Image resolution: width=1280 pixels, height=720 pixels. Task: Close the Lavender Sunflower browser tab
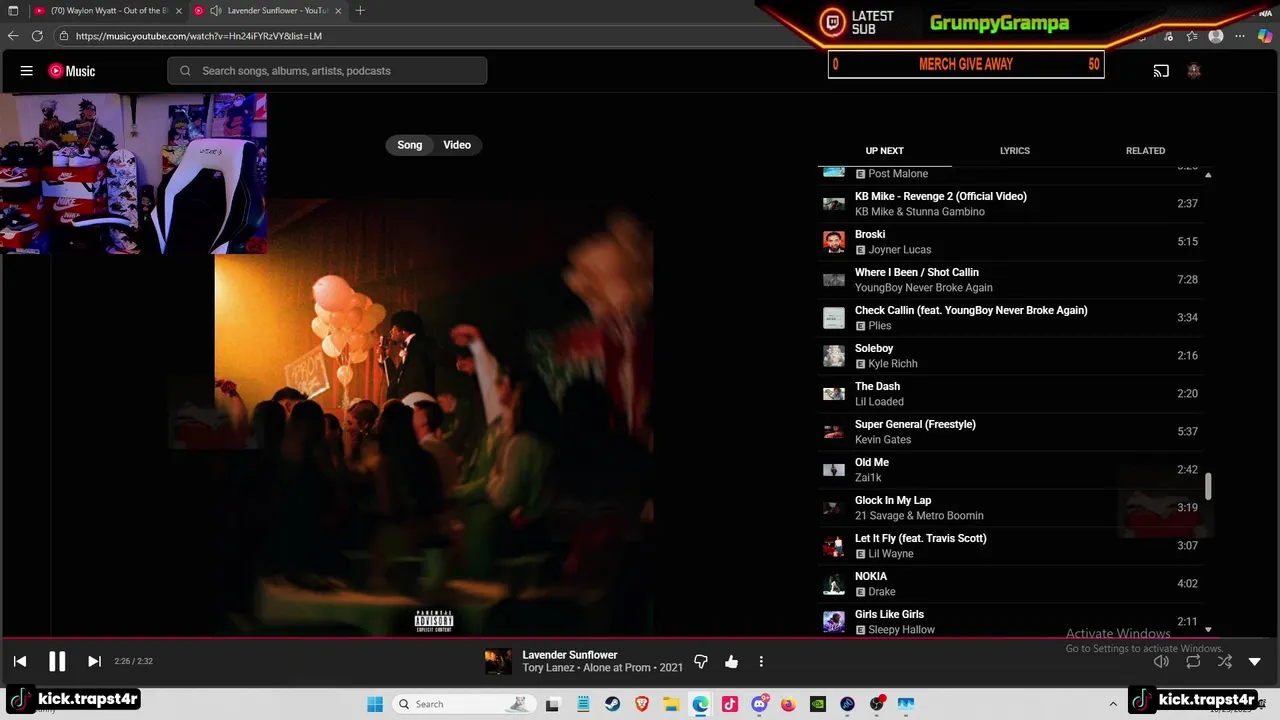point(338,11)
